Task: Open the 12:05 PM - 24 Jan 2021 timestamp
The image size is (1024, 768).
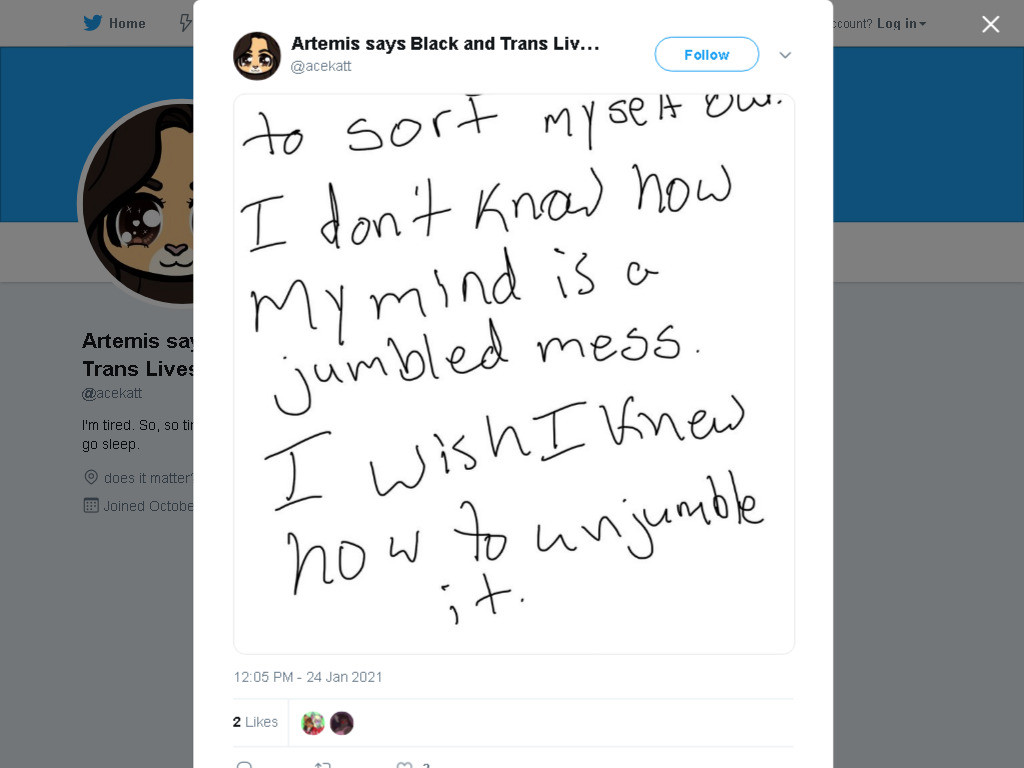Action: [308, 677]
